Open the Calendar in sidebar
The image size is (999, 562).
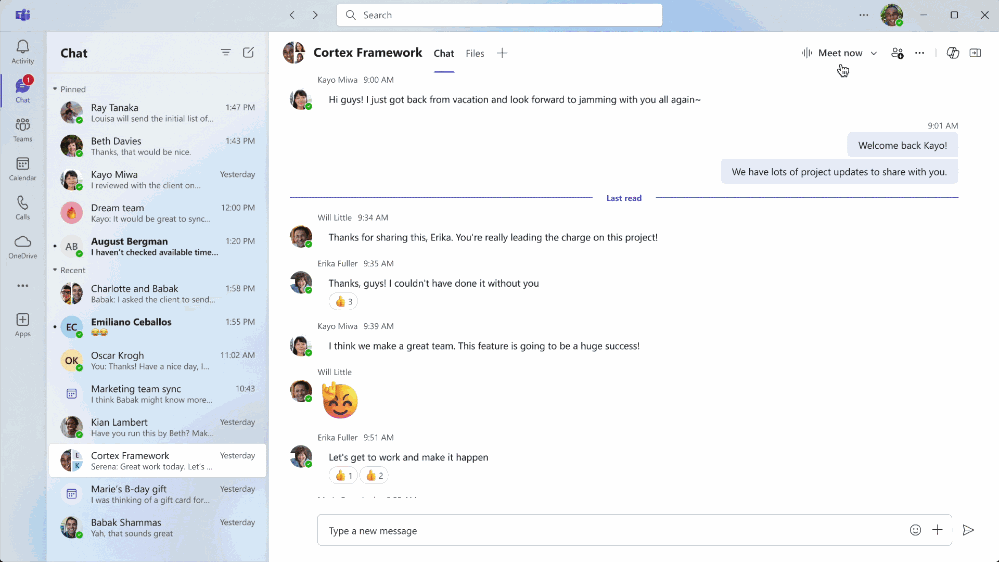pyautogui.click(x=22, y=169)
